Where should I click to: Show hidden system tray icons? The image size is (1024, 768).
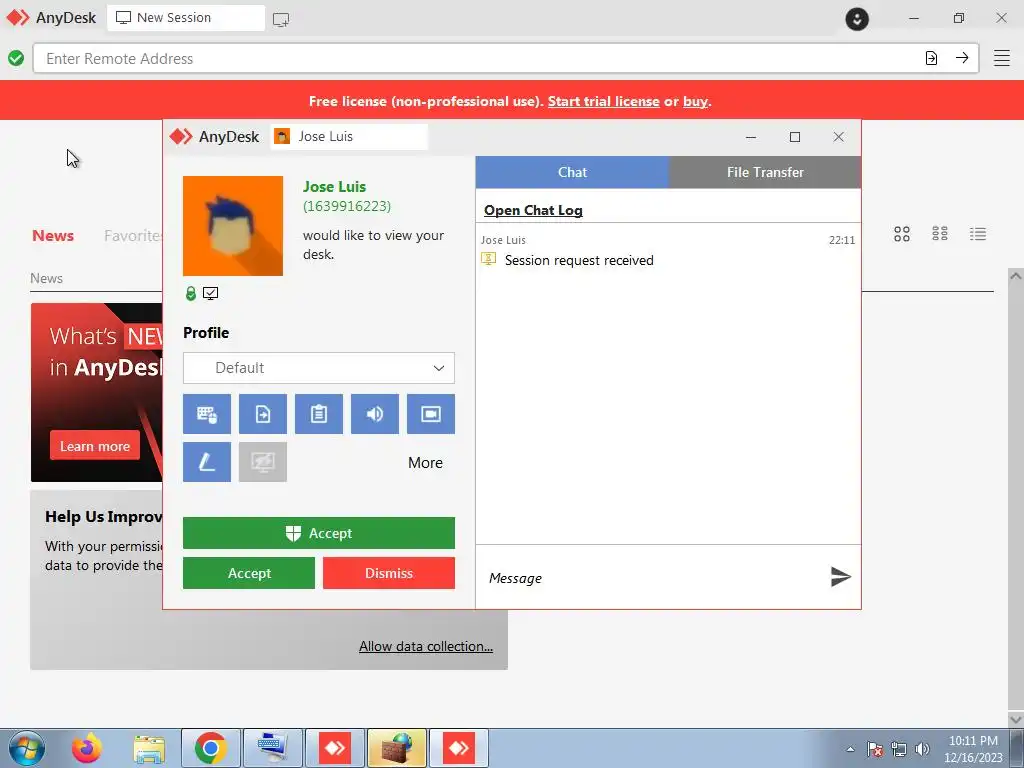[850, 749]
